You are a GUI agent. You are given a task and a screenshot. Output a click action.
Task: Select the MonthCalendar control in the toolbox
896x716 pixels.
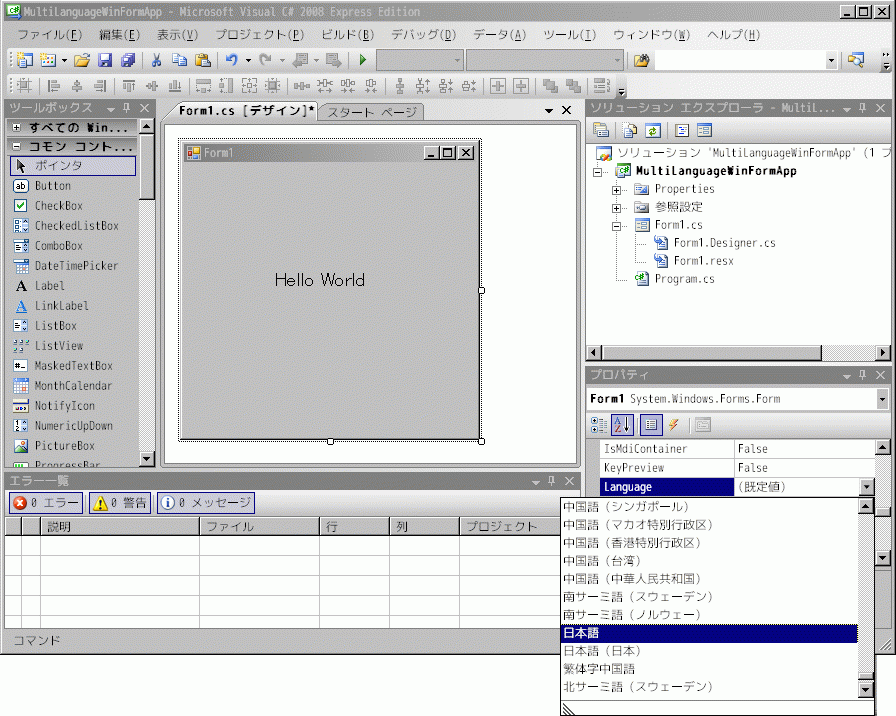pos(73,386)
